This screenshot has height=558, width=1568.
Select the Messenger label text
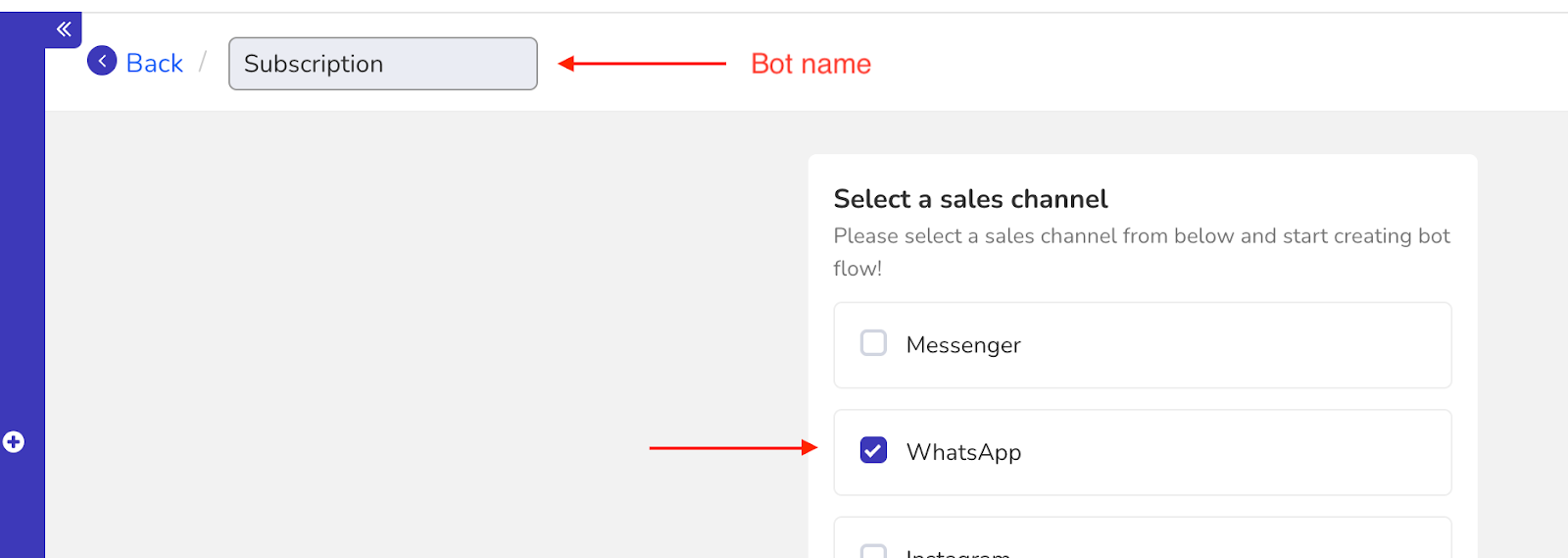click(x=963, y=345)
